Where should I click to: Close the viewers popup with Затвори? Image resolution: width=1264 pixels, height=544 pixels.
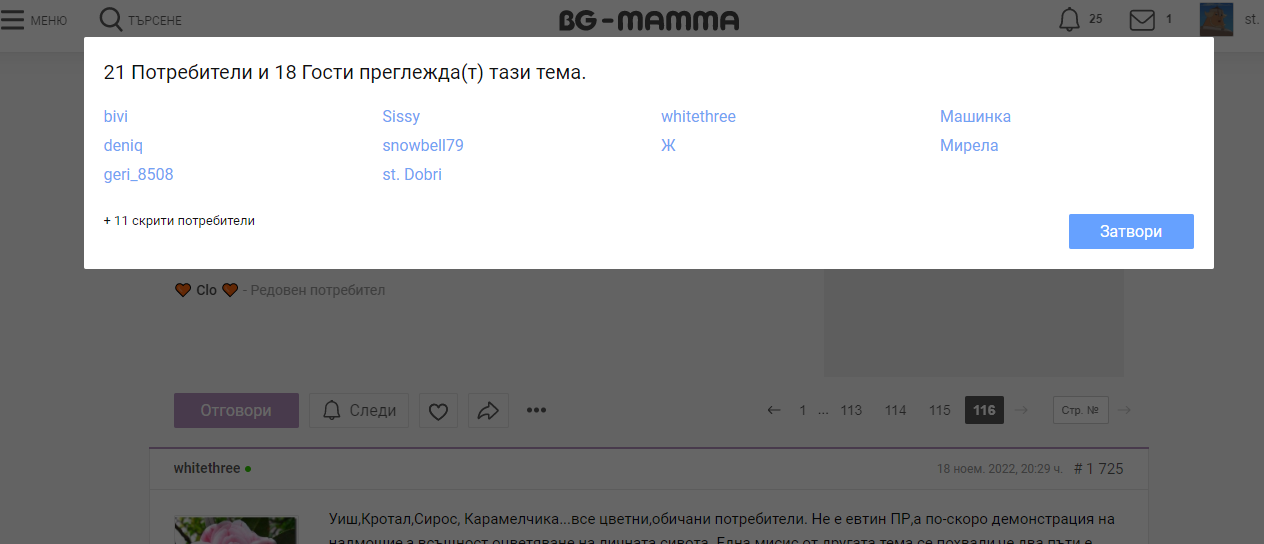1130,231
